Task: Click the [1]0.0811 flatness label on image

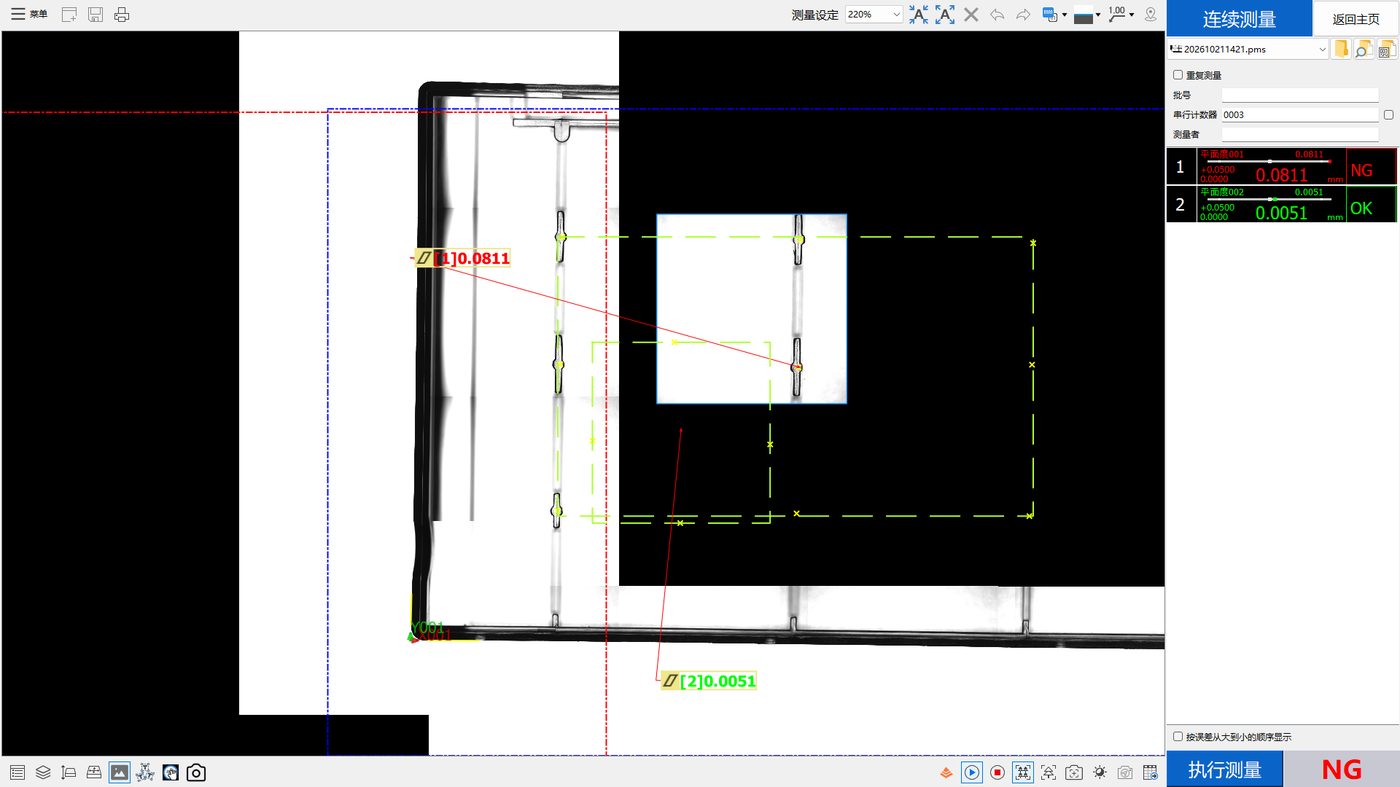Action: [463, 258]
